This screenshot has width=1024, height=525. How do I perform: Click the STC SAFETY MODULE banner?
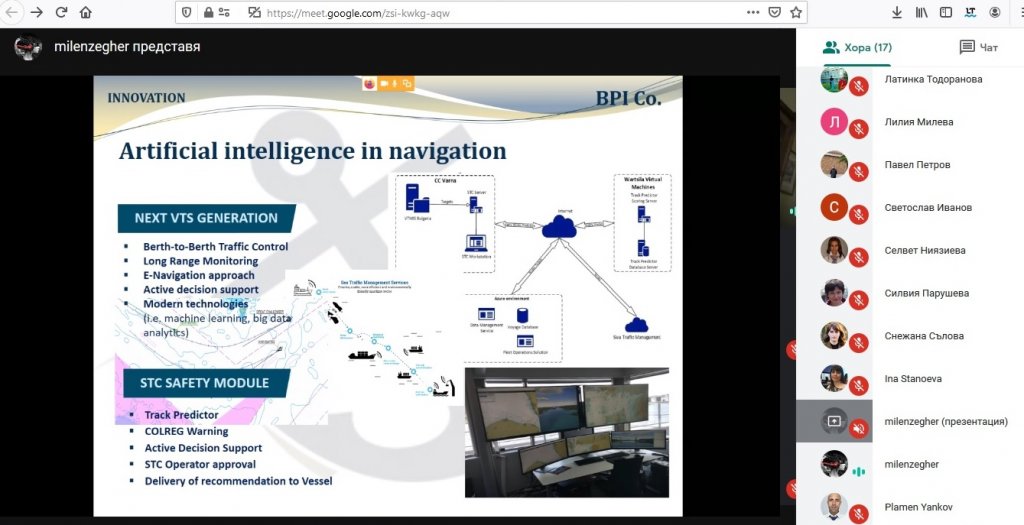click(x=204, y=383)
